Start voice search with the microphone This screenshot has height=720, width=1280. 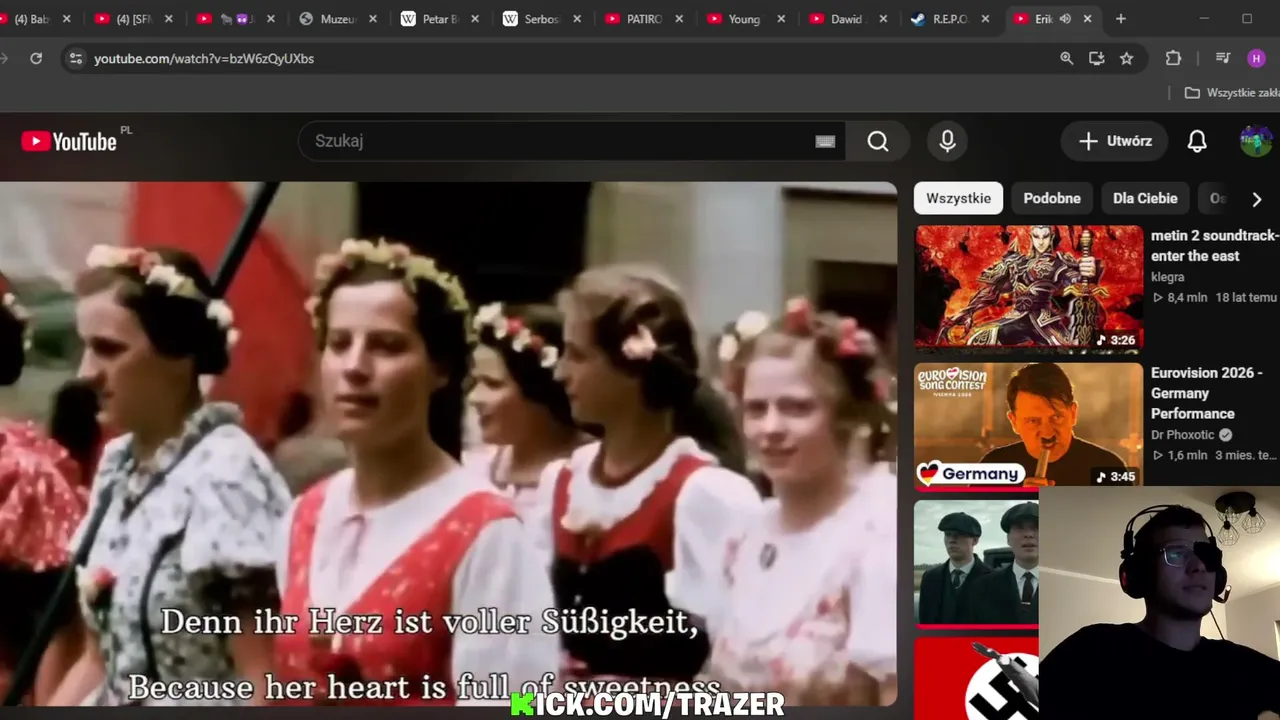point(948,141)
